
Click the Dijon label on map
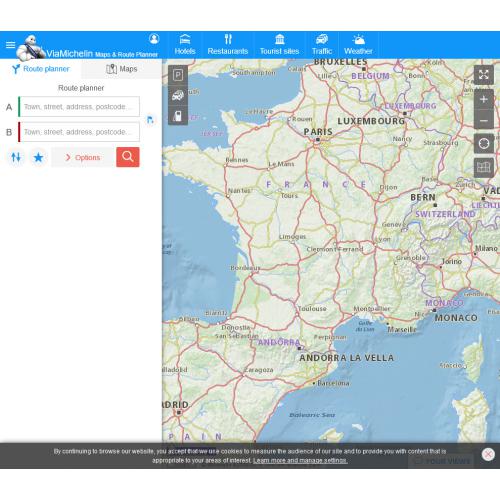pos(389,187)
